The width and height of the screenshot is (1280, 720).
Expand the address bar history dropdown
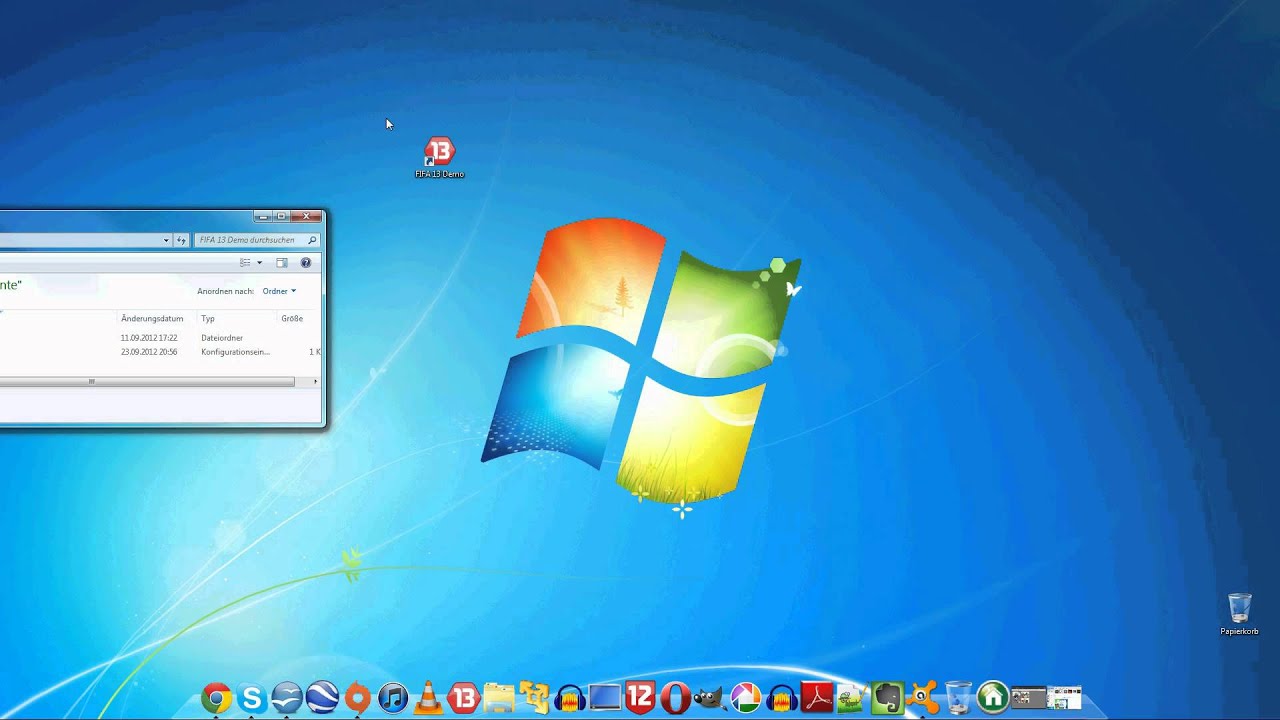[x=166, y=240]
